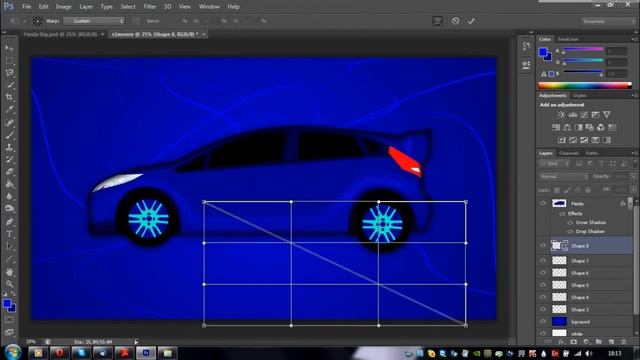Switch to the Channels tab
The image size is (640, 360).
pos(569,153)
